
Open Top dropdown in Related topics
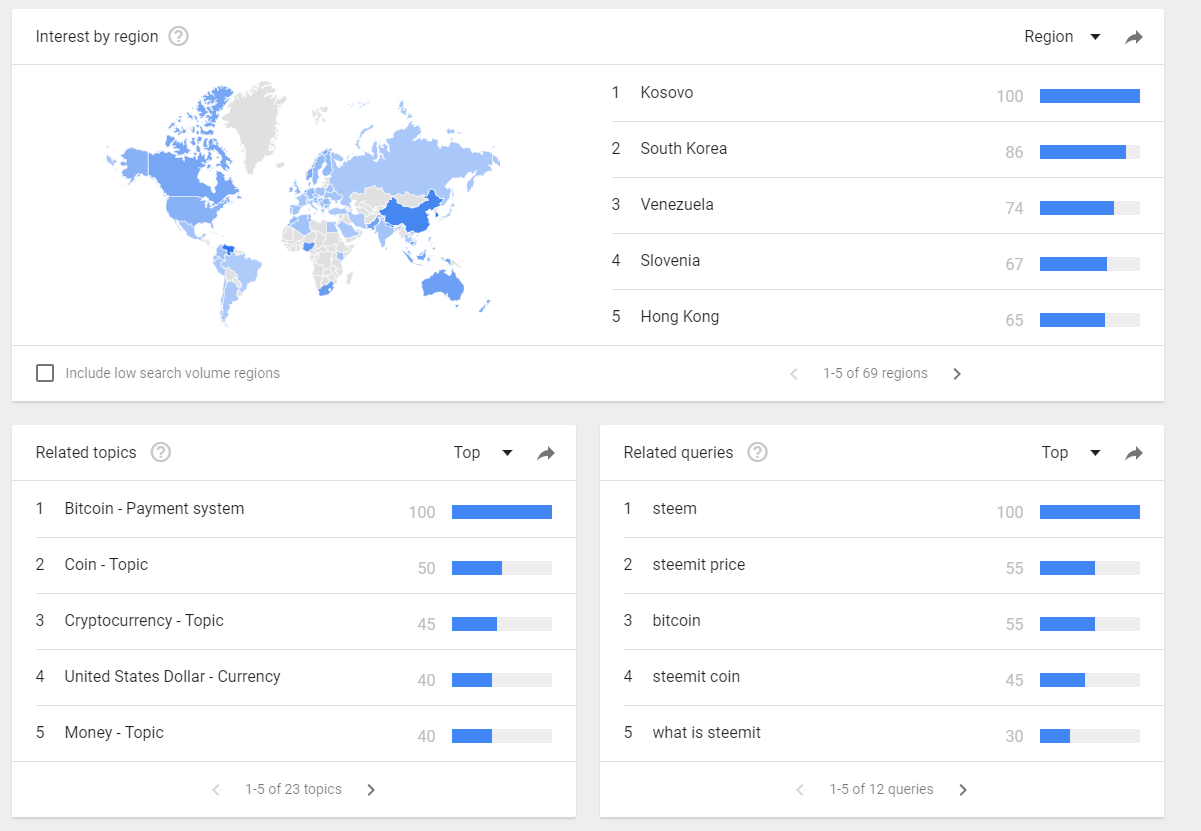pyautogui.click(x=483, y=453)
